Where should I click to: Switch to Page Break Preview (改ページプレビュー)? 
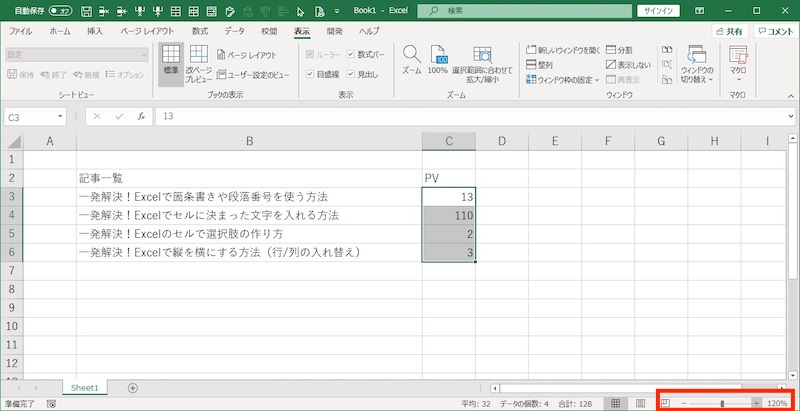(199, 64)
